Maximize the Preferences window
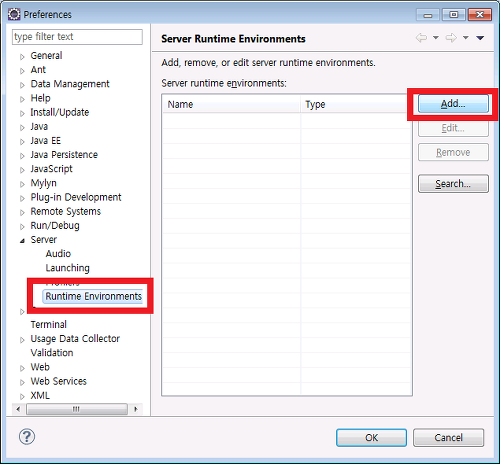 [x=454, y=15]
